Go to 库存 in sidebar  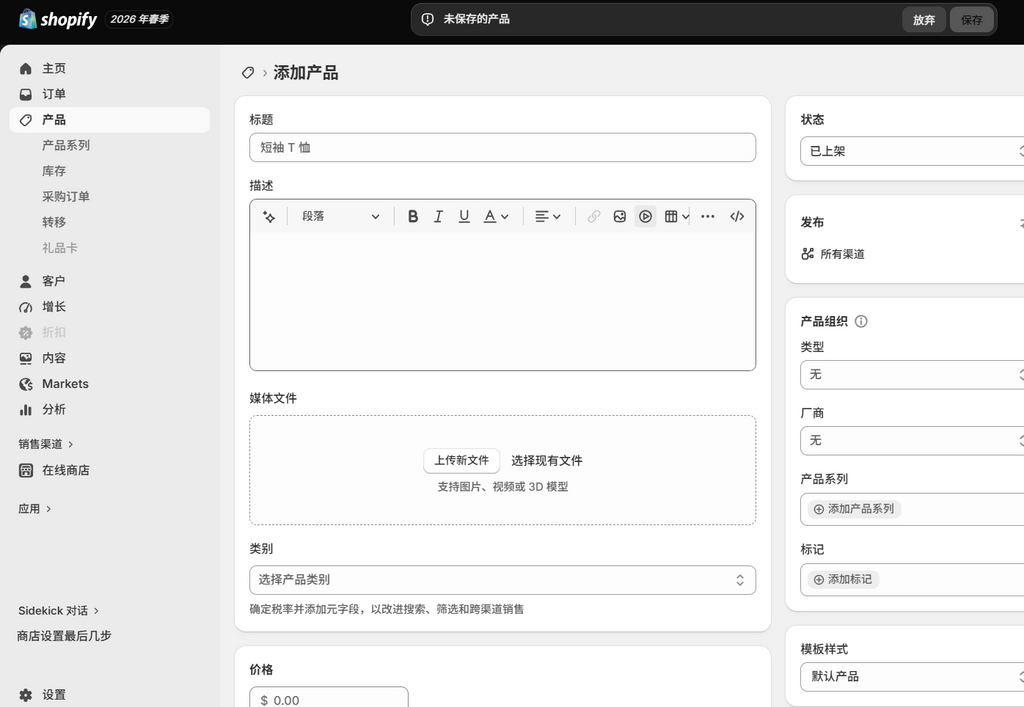tap(54, 171)
